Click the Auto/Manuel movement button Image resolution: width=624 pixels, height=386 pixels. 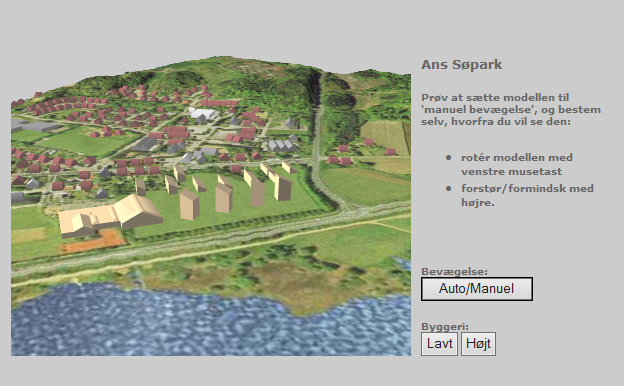[477, 289]
